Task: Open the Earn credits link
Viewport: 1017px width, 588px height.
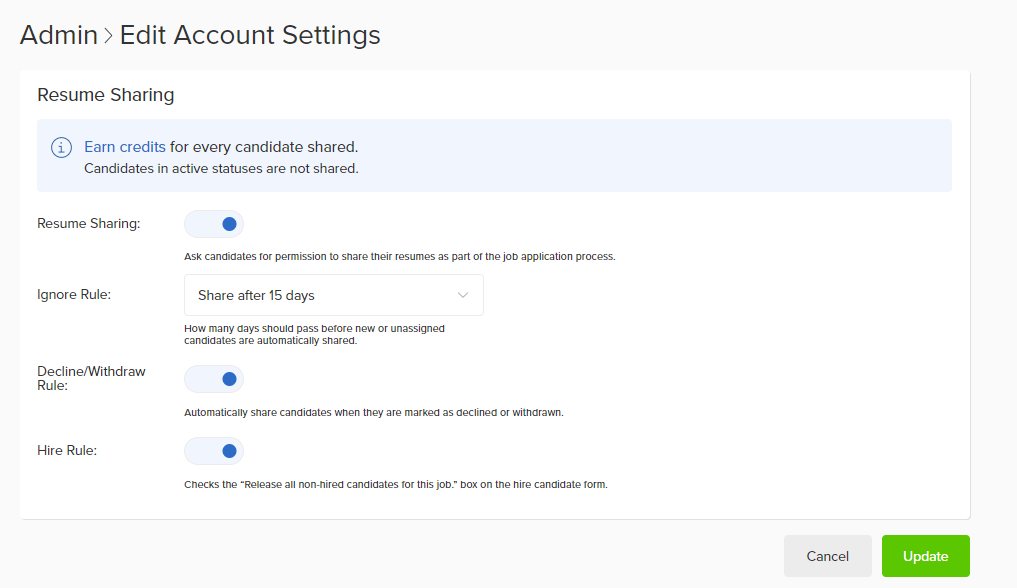Action: (125, 147)
